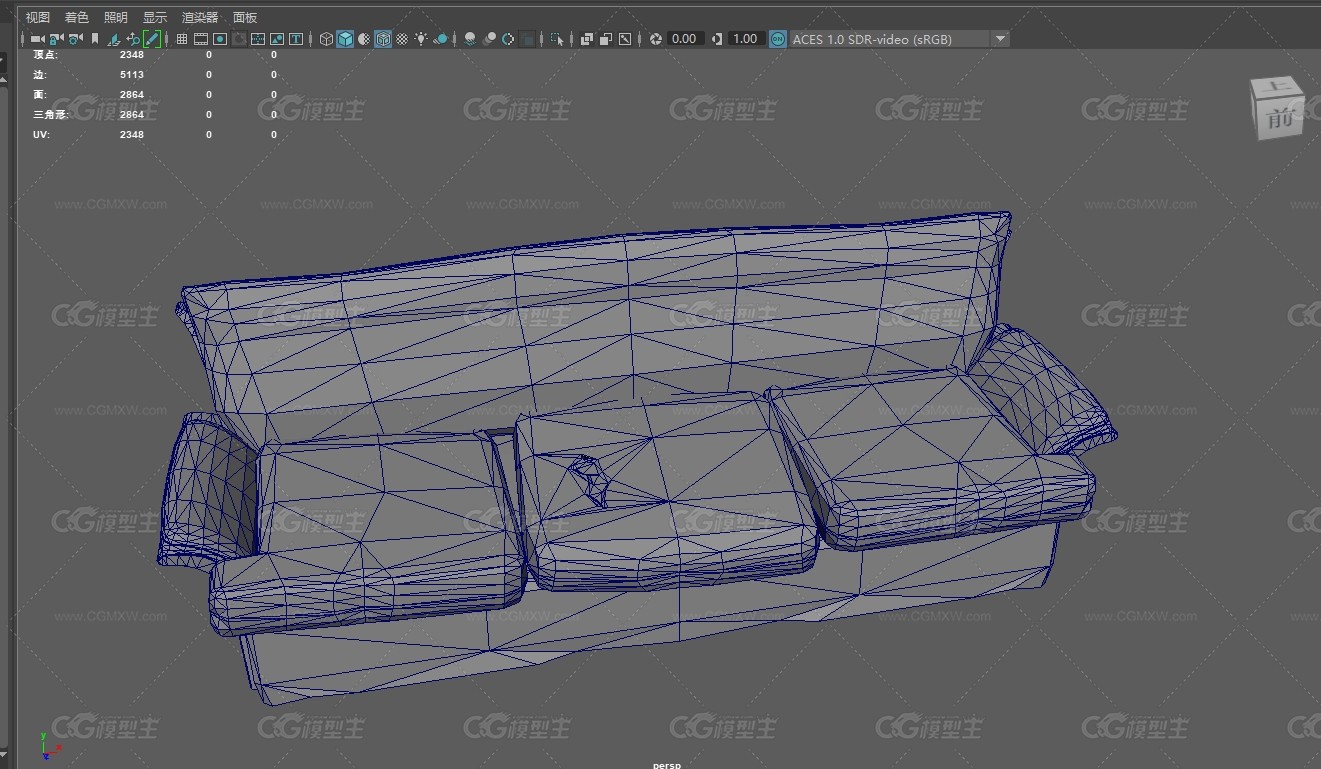Click X-Ray Active Components icon
This screenshot has width=1321, height=769.
point(606,39)
